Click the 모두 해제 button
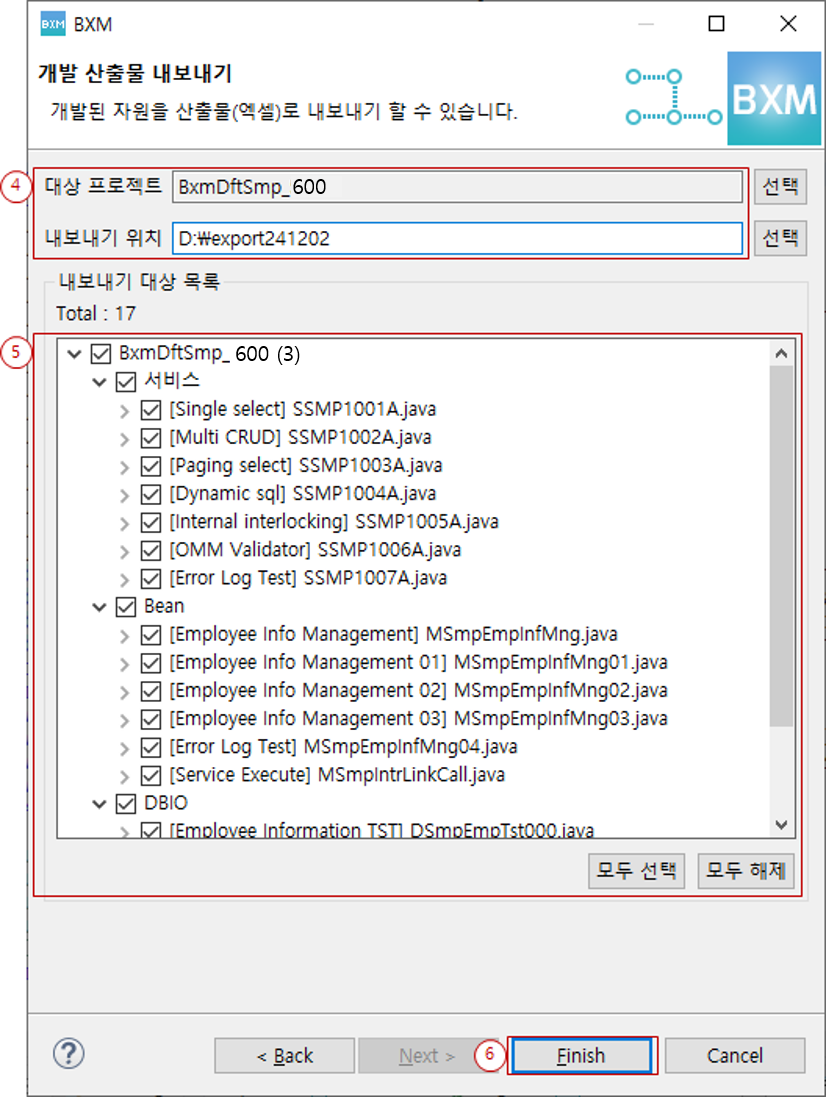826x1097 pixels. coord(745,871)
